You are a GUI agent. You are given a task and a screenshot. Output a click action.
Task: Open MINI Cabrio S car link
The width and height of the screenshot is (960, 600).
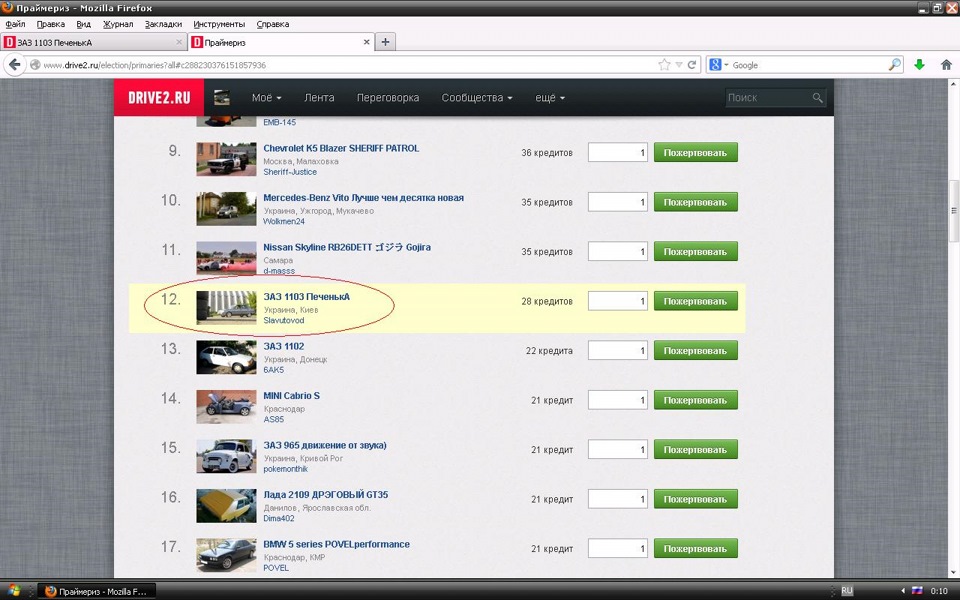(291, 396)
